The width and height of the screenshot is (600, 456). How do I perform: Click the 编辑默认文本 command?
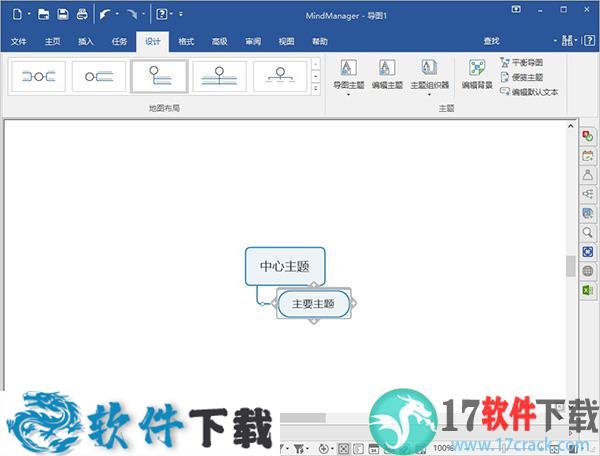point(529,92)
